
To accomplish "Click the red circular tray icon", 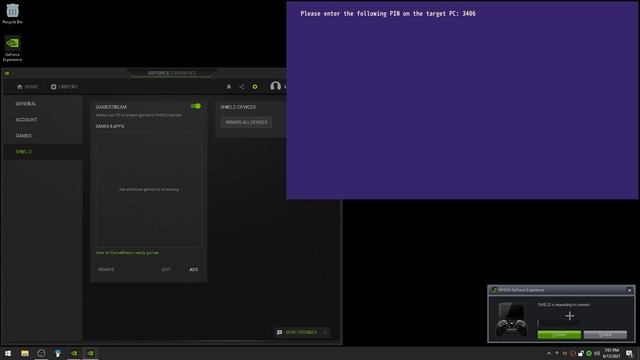I will pos(573,353).
